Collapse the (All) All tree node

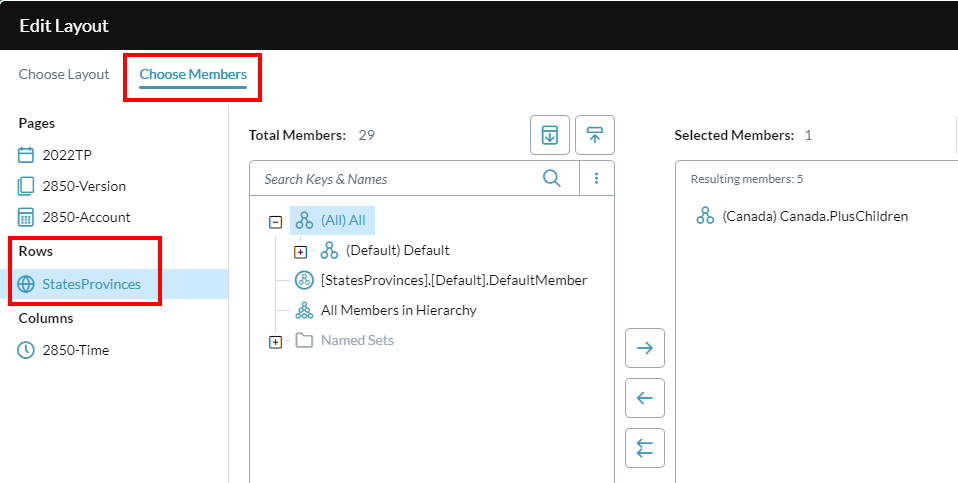pos(276,222)
